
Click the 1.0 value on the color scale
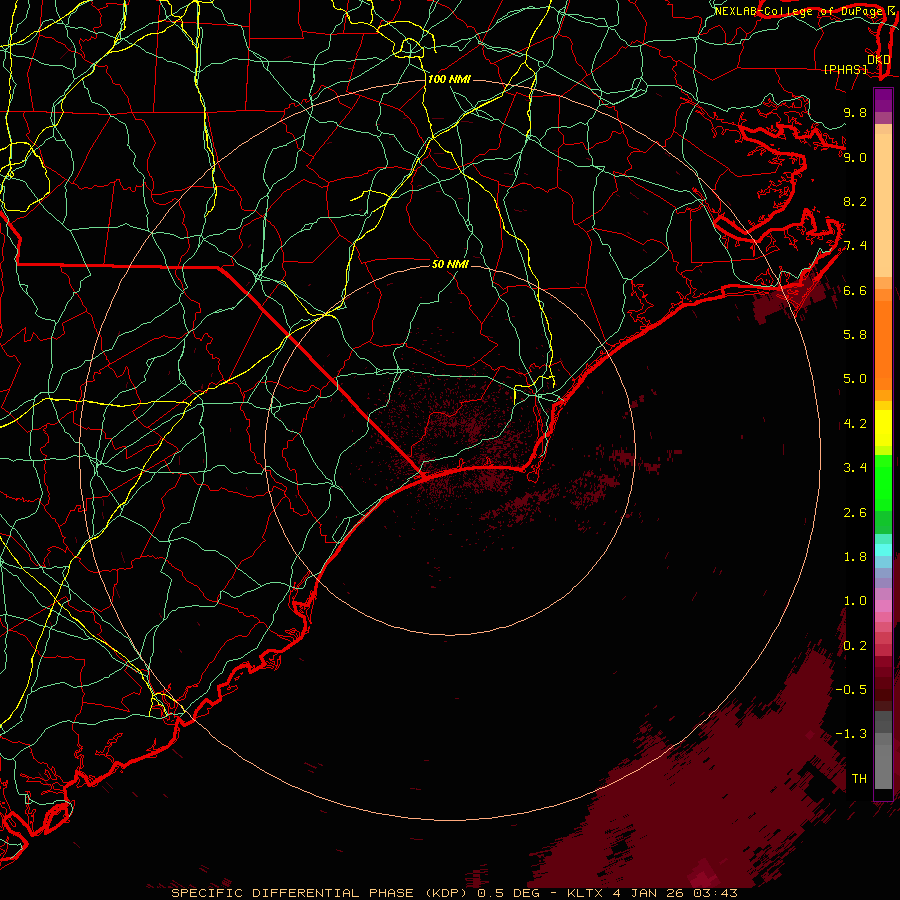(x=855, y=601)
